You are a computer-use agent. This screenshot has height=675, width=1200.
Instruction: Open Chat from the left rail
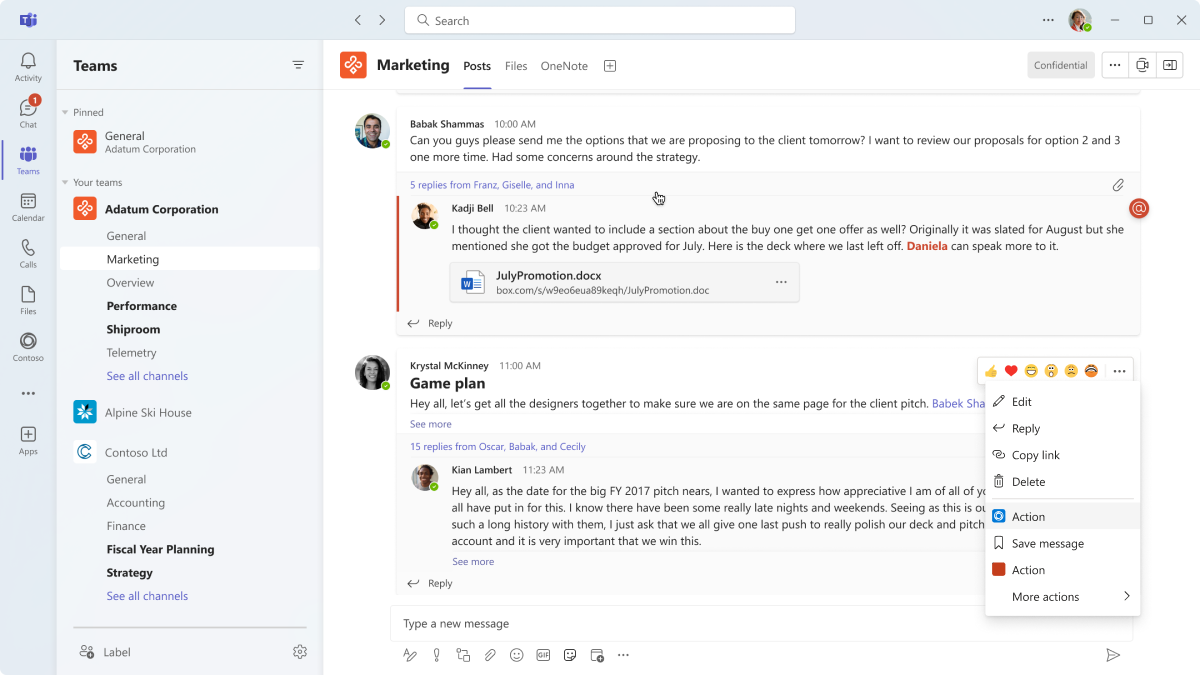pyautogui.click(x=28, y=113)
